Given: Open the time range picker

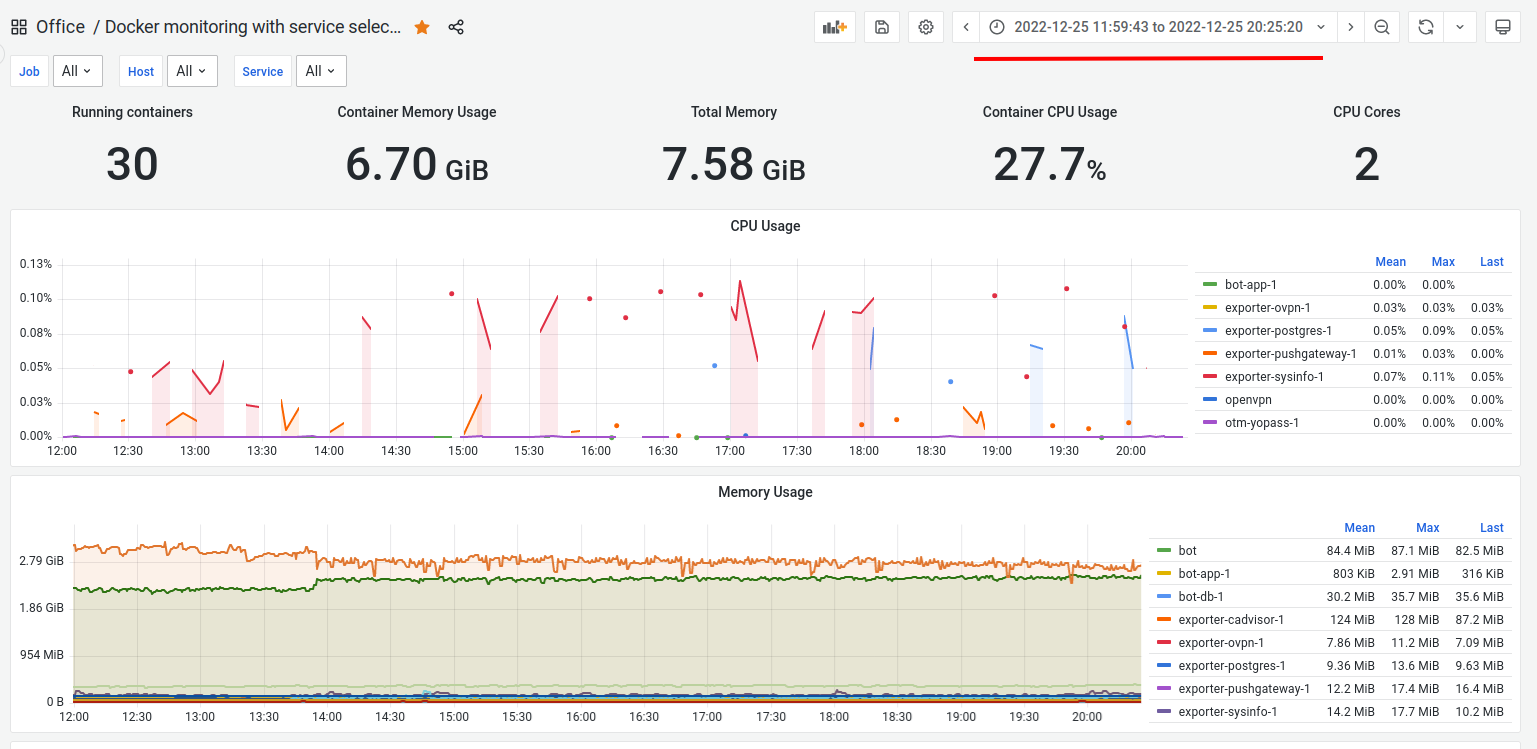Looking at the screenshot, I should tap(1160, 27).
